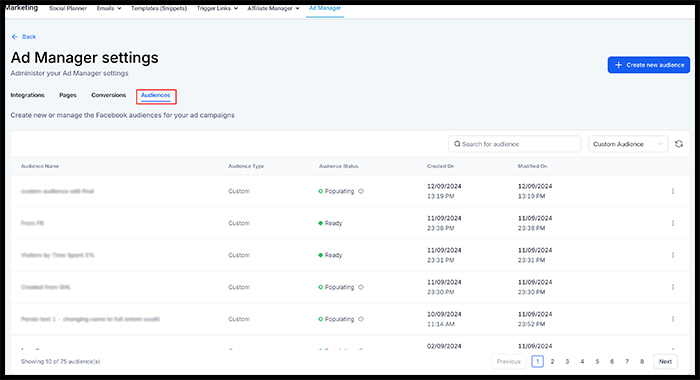
Task: Click Modified On time 23:52 PM
Action: 531,324
